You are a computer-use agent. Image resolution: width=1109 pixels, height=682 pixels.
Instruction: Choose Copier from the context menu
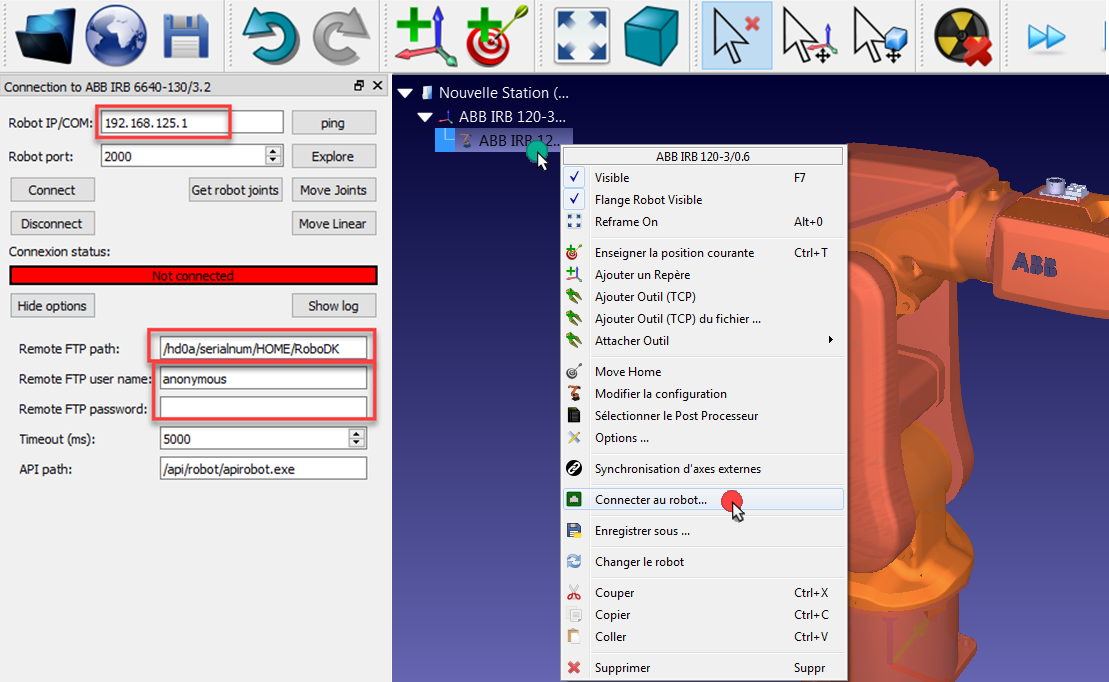coord(704,615)
